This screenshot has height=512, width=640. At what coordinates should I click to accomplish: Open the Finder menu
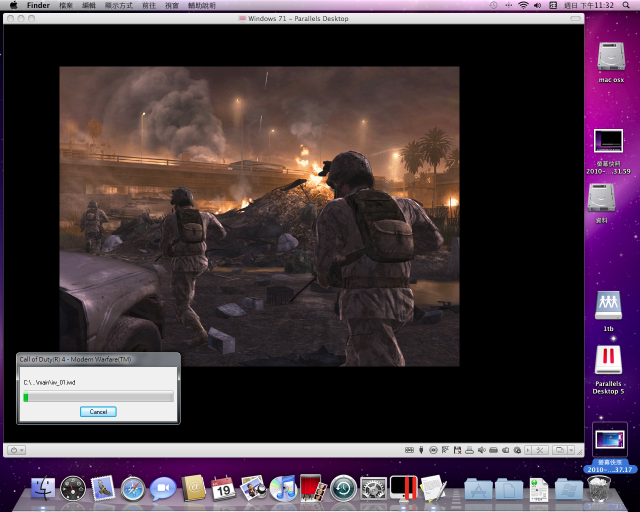[x=38, y=5]
